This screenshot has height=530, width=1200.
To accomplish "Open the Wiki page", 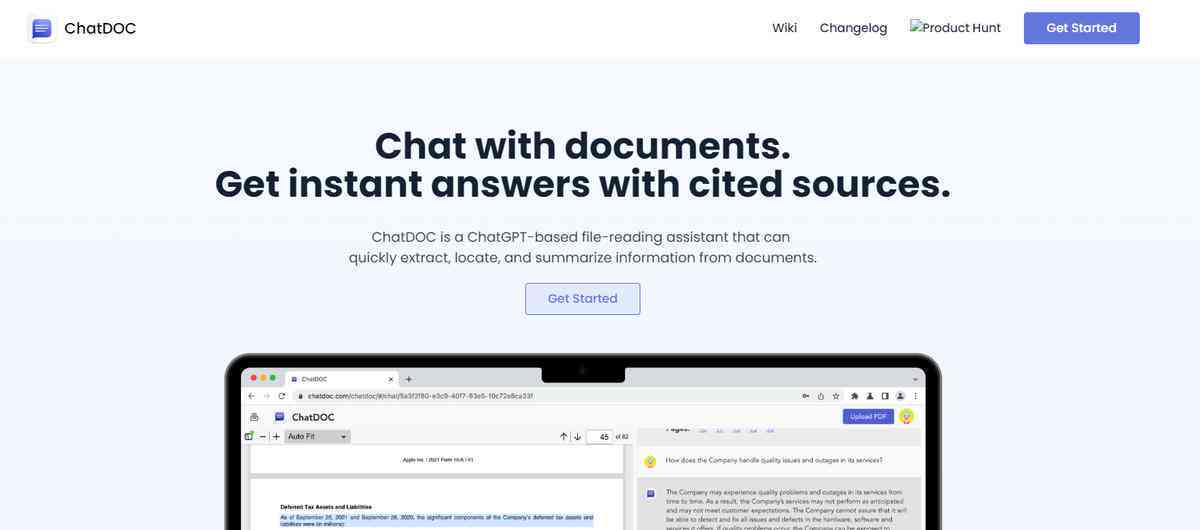I will pos(784,28).
